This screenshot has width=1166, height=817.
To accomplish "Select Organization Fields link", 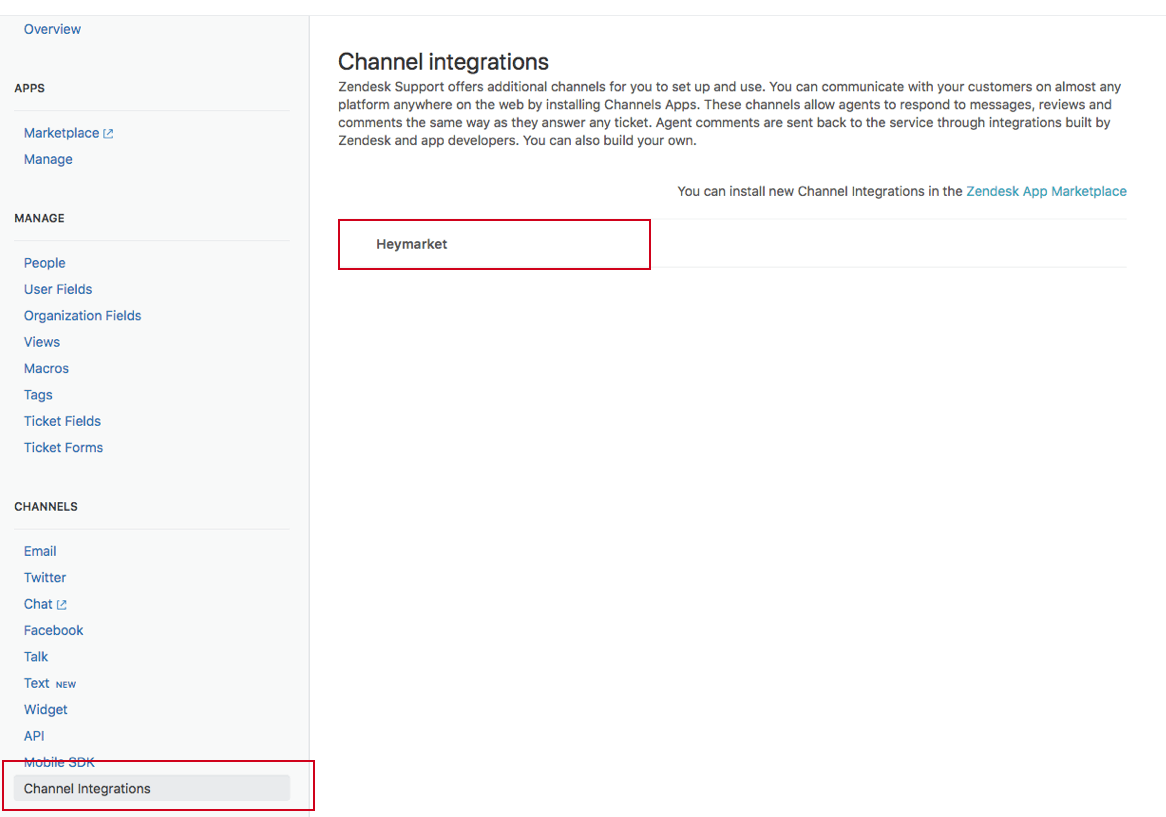I will click(x=82, y=315).
